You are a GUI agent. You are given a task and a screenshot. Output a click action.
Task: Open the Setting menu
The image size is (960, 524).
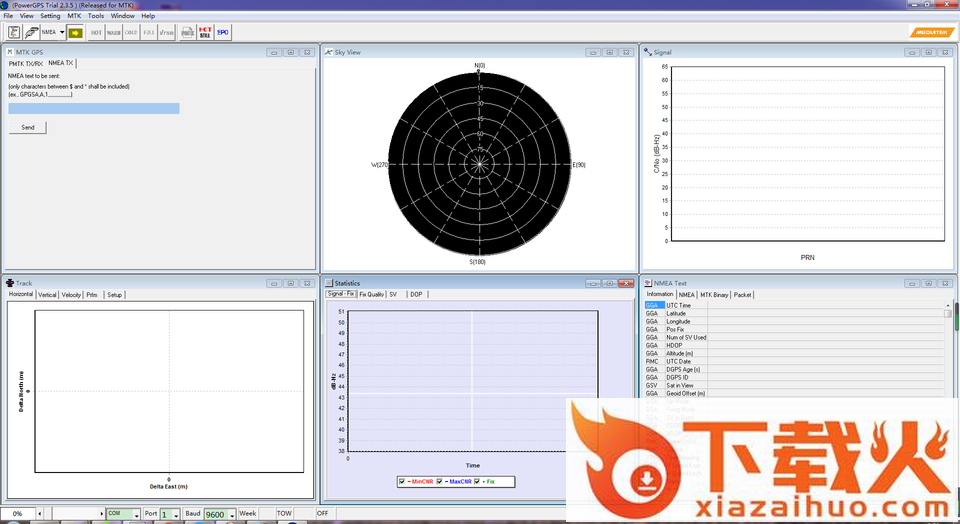[50, 16]
